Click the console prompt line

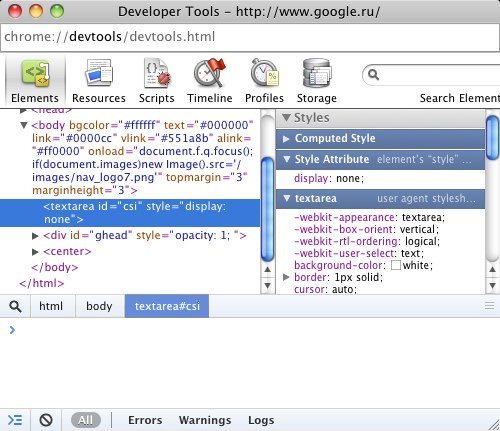pos(250,330)
